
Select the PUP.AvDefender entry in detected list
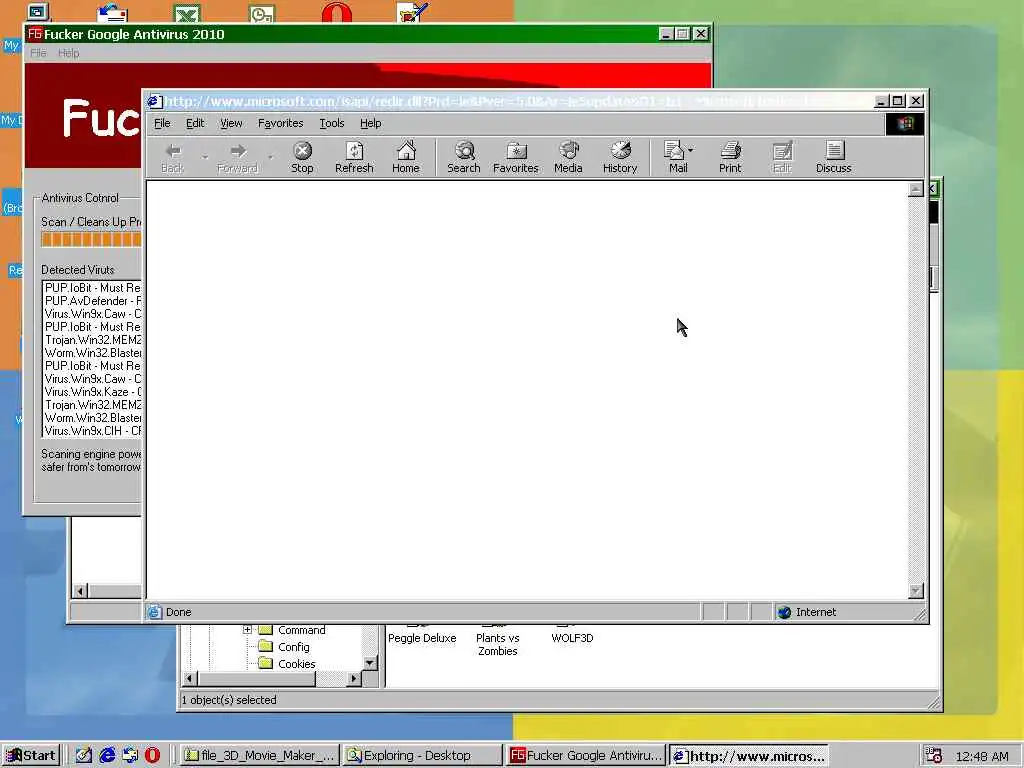(x=92, y=300)
